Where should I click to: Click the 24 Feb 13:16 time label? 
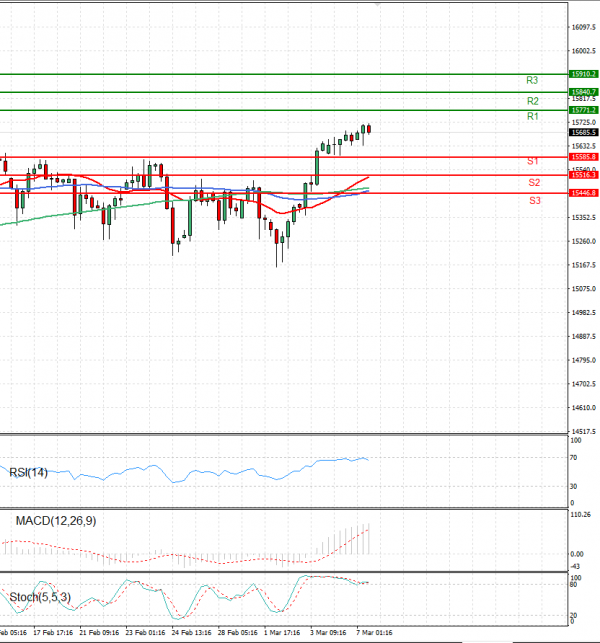192,632
